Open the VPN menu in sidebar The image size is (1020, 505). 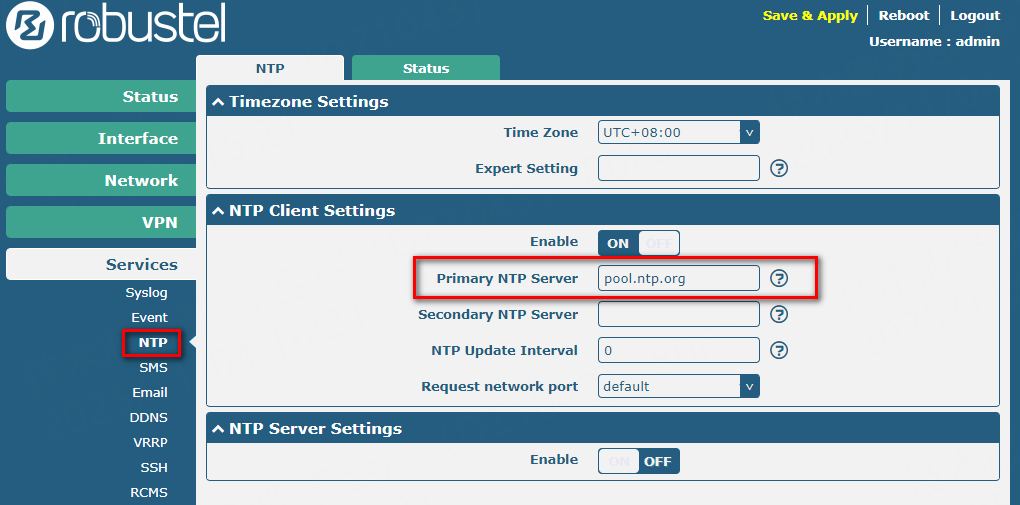pos(94,222)
